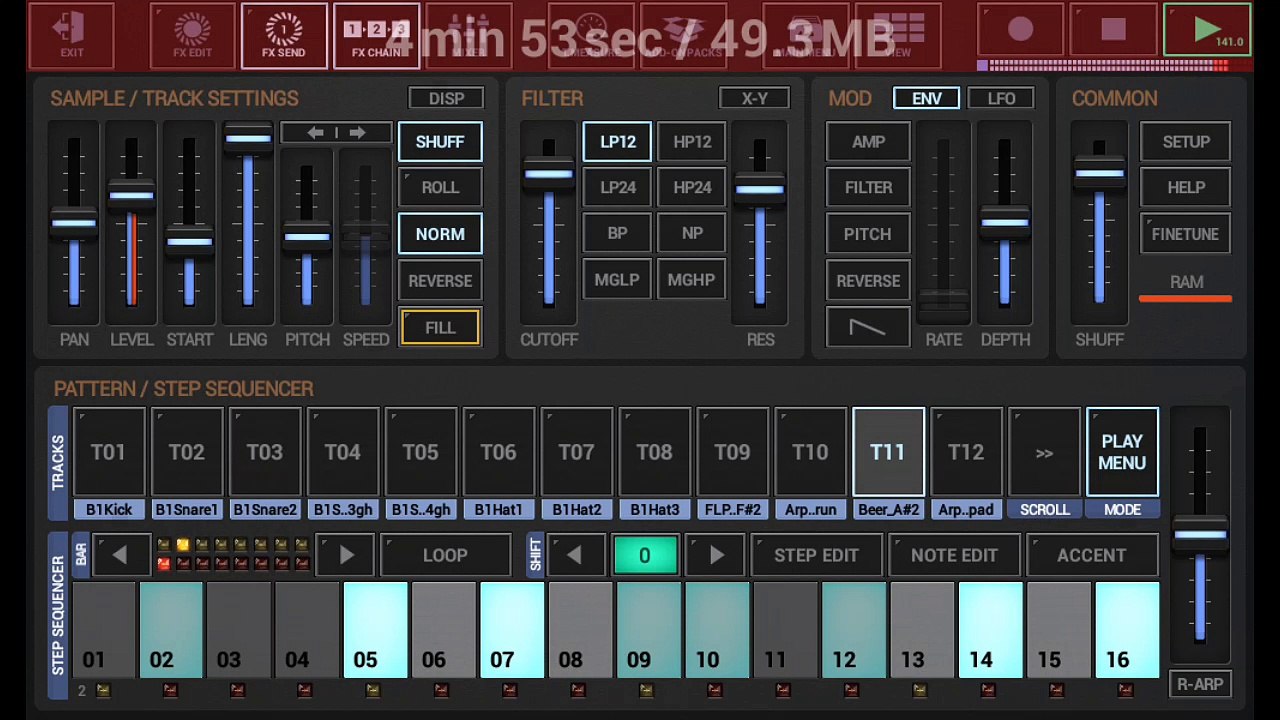Toggle NORM playback mode

pos(440,234)
